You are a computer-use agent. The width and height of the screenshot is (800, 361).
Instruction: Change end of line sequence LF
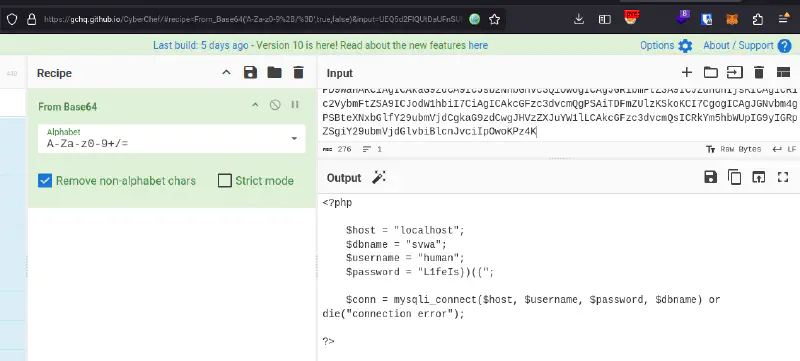click(x=784, y=149)
